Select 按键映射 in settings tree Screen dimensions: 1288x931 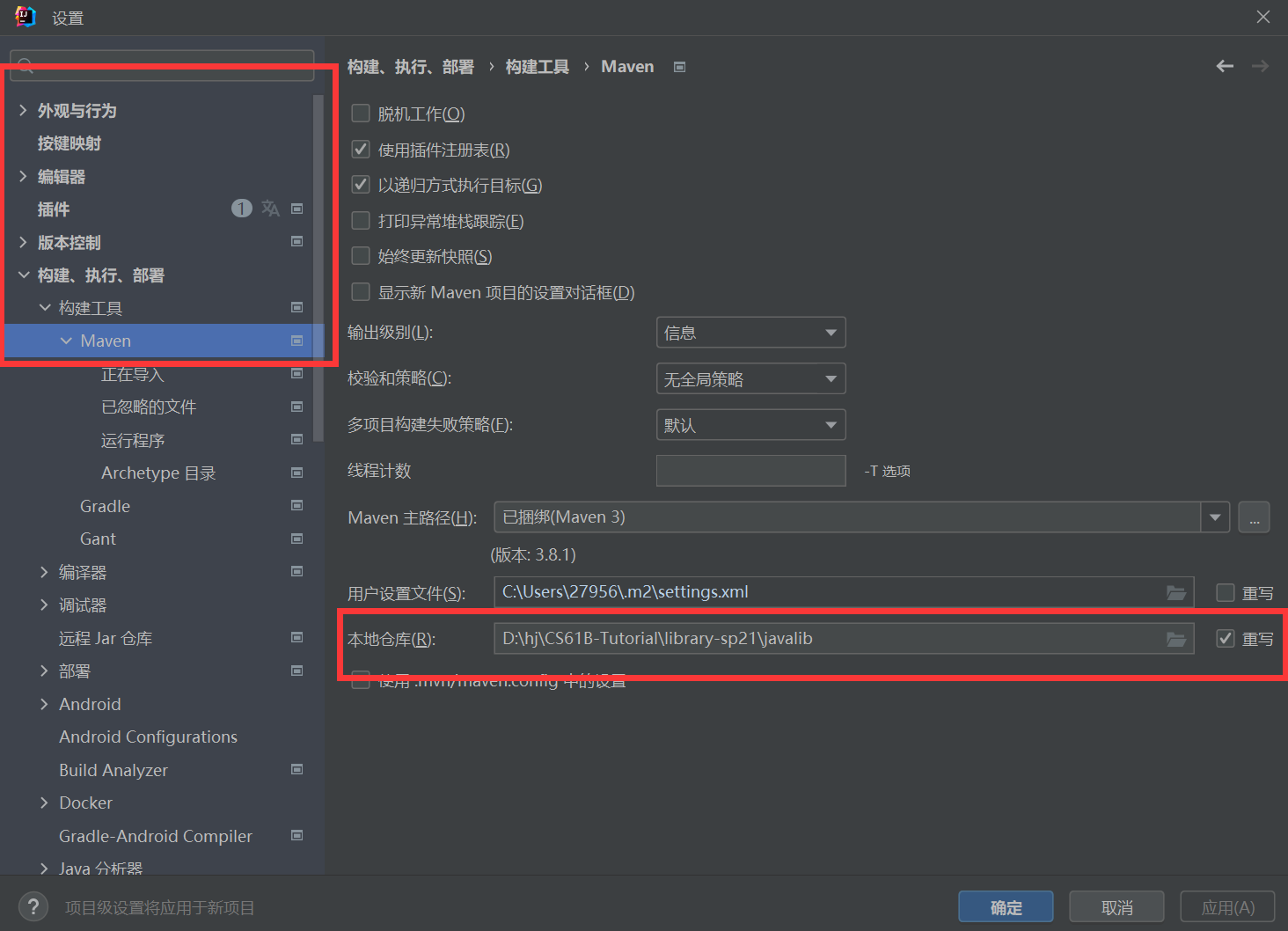(x=70, y=143)
